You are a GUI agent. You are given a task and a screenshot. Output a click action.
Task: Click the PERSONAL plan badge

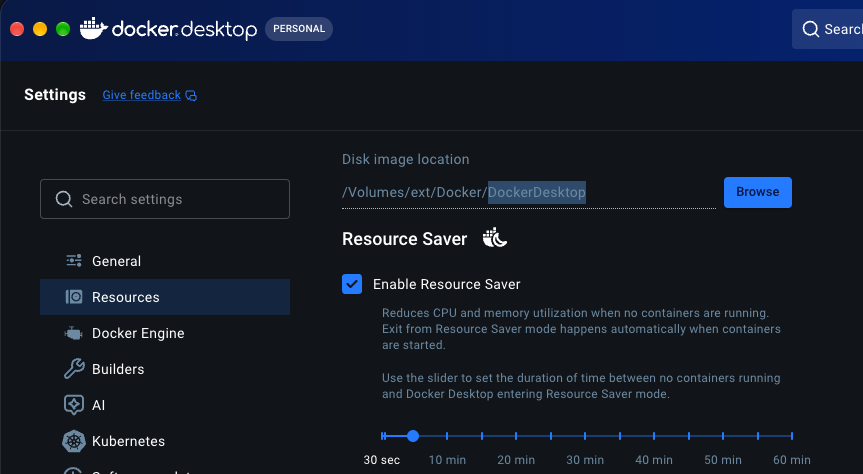pos(299,29)
